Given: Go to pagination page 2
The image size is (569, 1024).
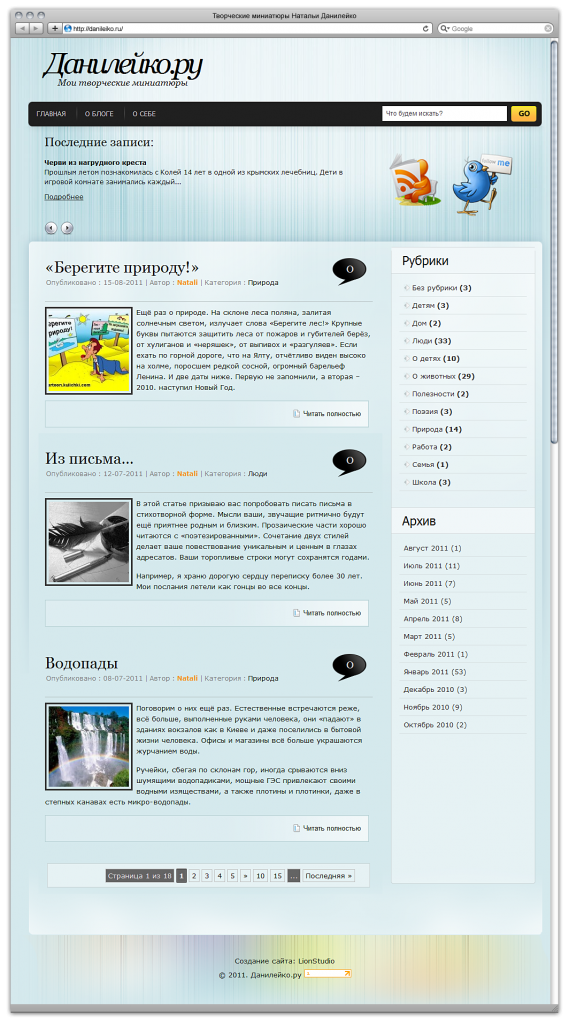Looking at the screenshot, I should coord(194,876).
